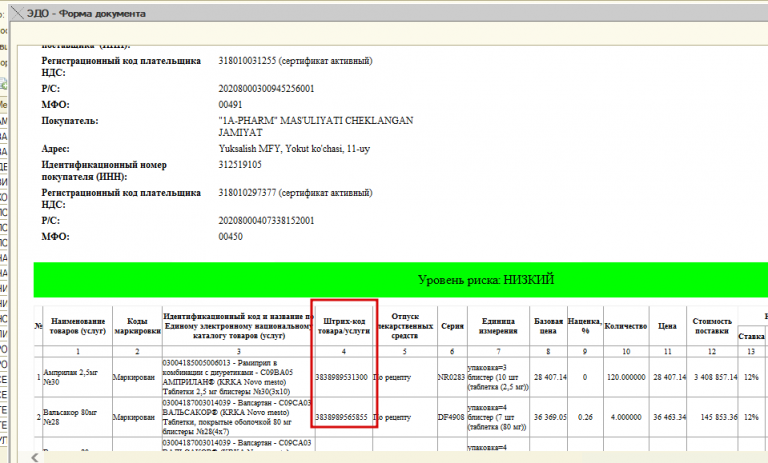Click column header Коды маркировки

coord(137,326)
